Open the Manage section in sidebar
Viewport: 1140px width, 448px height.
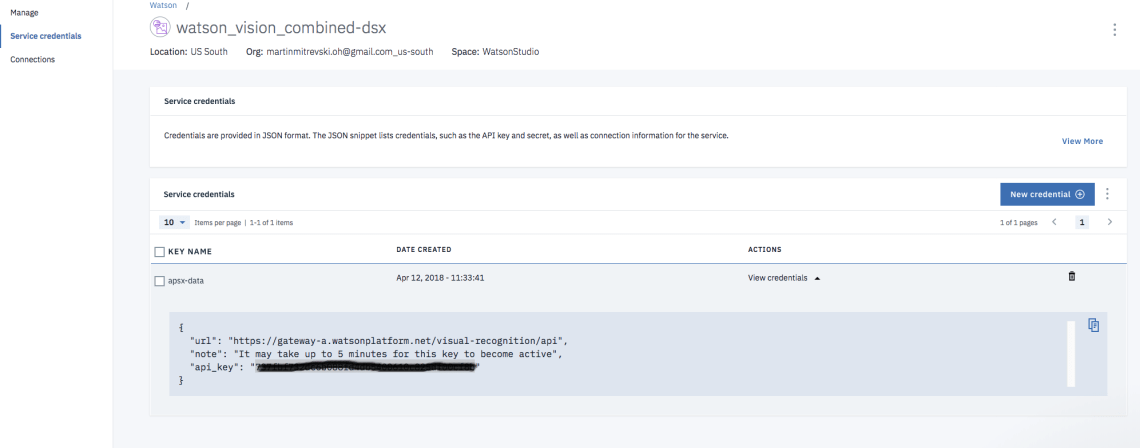[x=24, y=12]
